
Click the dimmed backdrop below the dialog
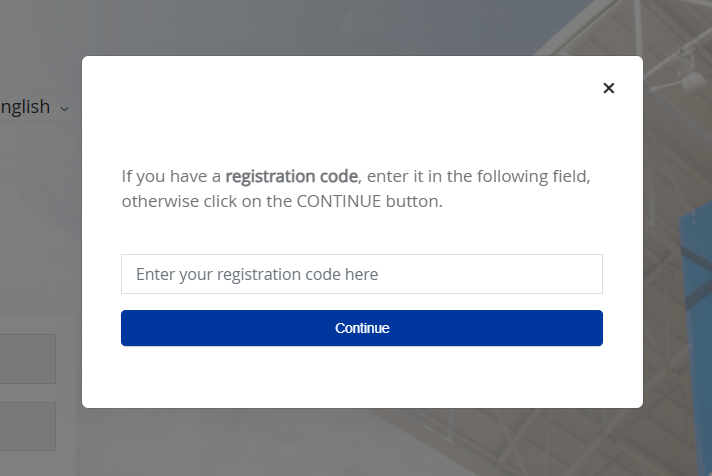click(x=360, y=442)
